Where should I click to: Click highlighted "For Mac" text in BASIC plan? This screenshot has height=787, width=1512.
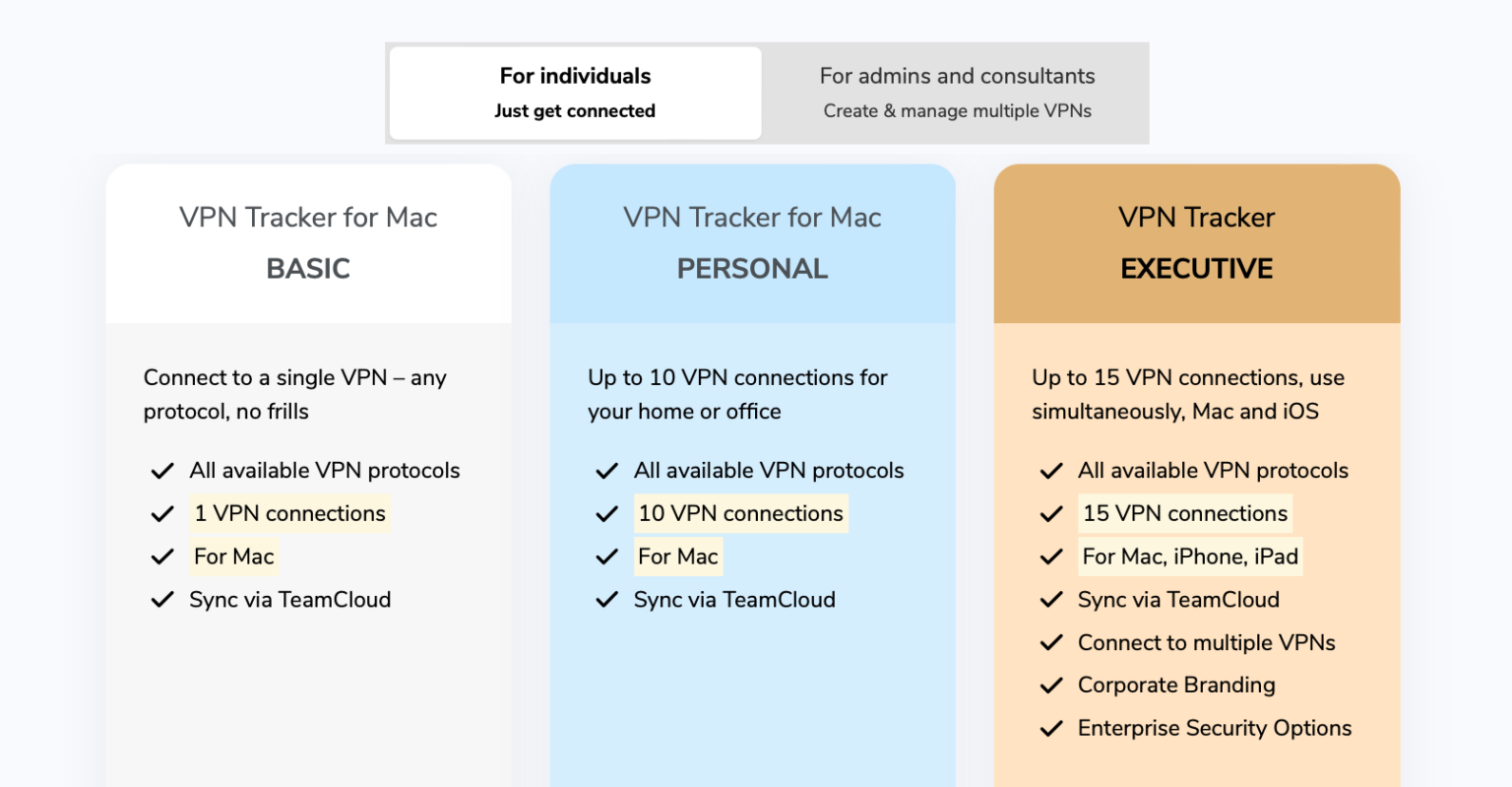(233, 557)
